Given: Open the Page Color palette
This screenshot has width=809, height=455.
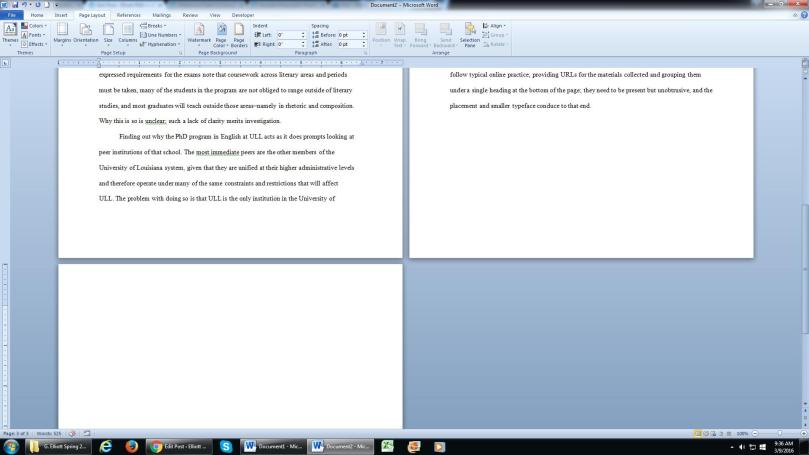Looking at the screenshot, I should click(x=220, y=36).
